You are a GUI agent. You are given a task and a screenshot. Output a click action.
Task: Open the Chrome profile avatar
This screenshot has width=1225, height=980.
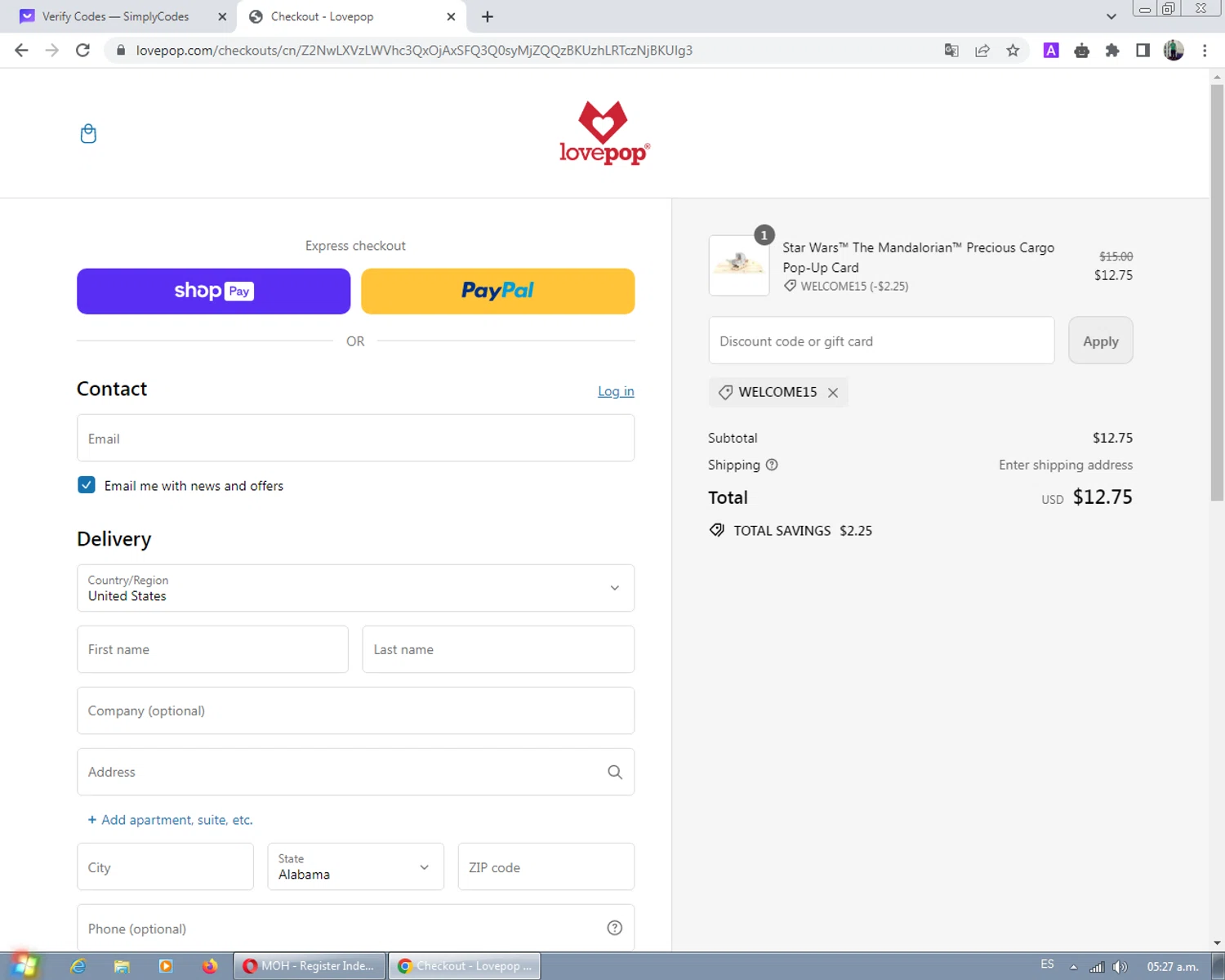[1174, 51]
